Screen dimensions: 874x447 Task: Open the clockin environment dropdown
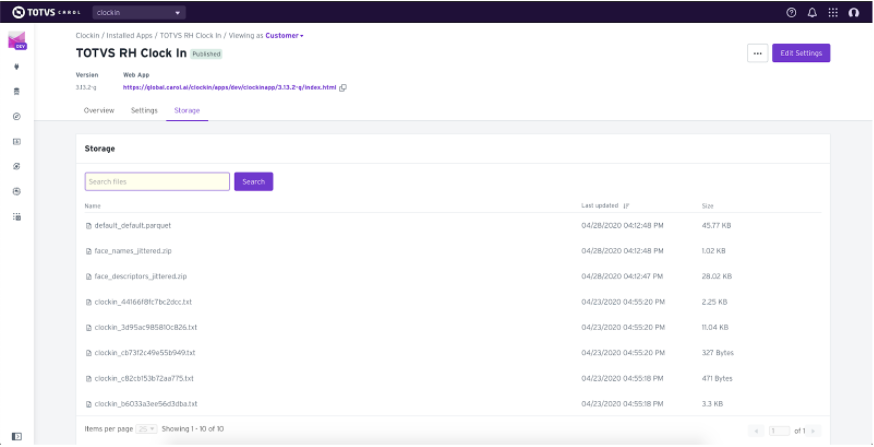(139, 12)
